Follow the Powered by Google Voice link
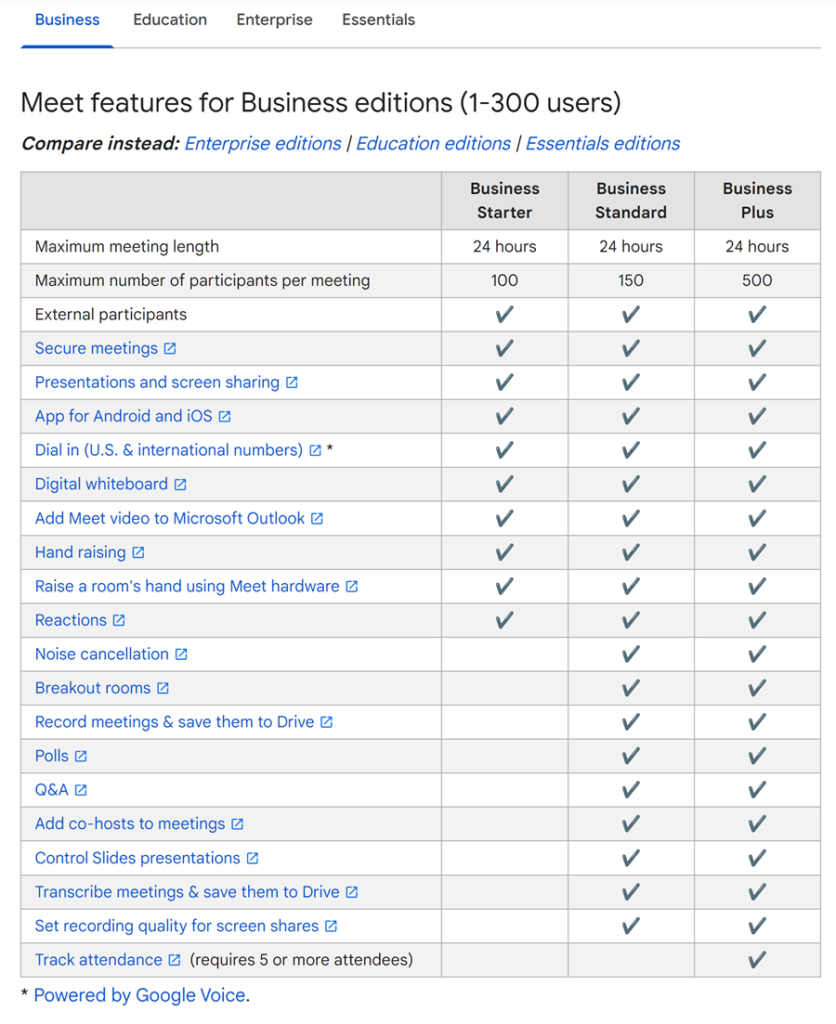This screenshot has height=1024, width=836. tap(140, 995)
